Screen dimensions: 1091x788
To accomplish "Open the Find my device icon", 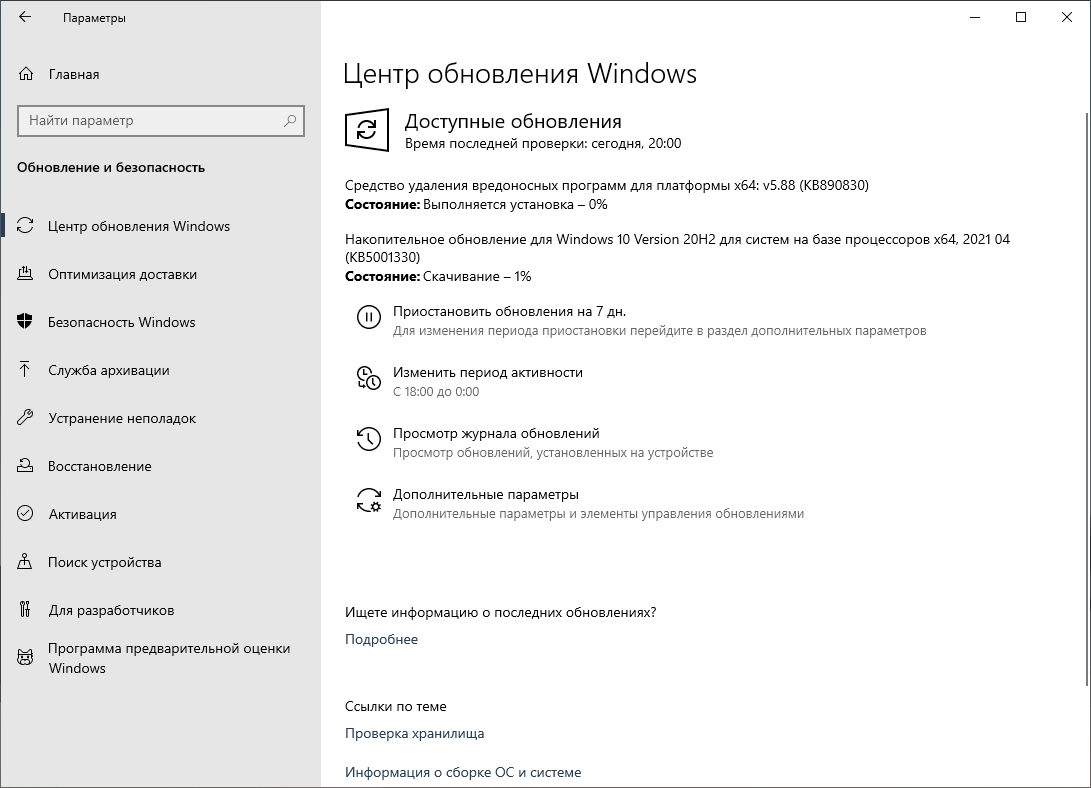I will 25,562.
